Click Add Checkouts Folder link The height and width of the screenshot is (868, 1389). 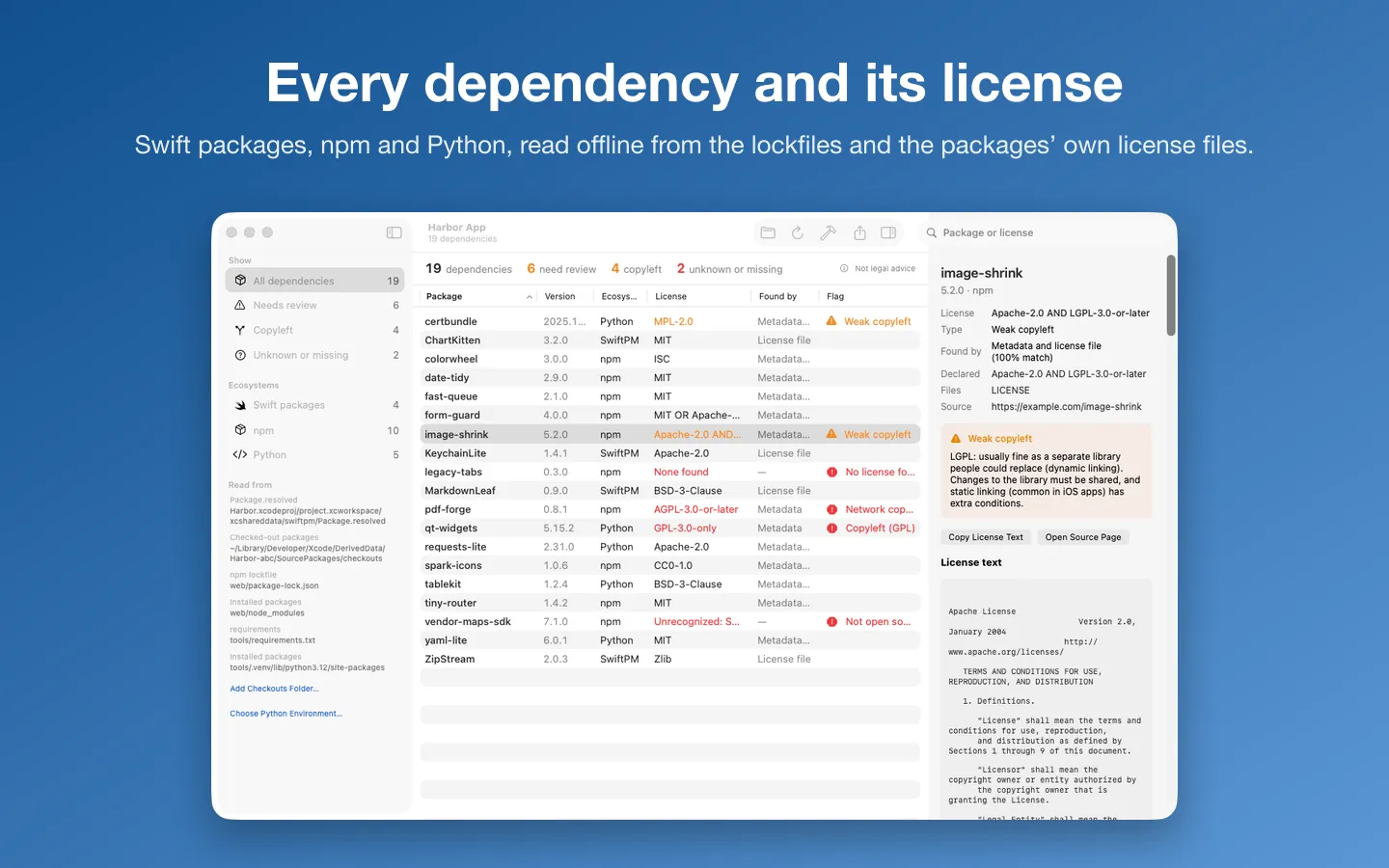pos(274,689)
